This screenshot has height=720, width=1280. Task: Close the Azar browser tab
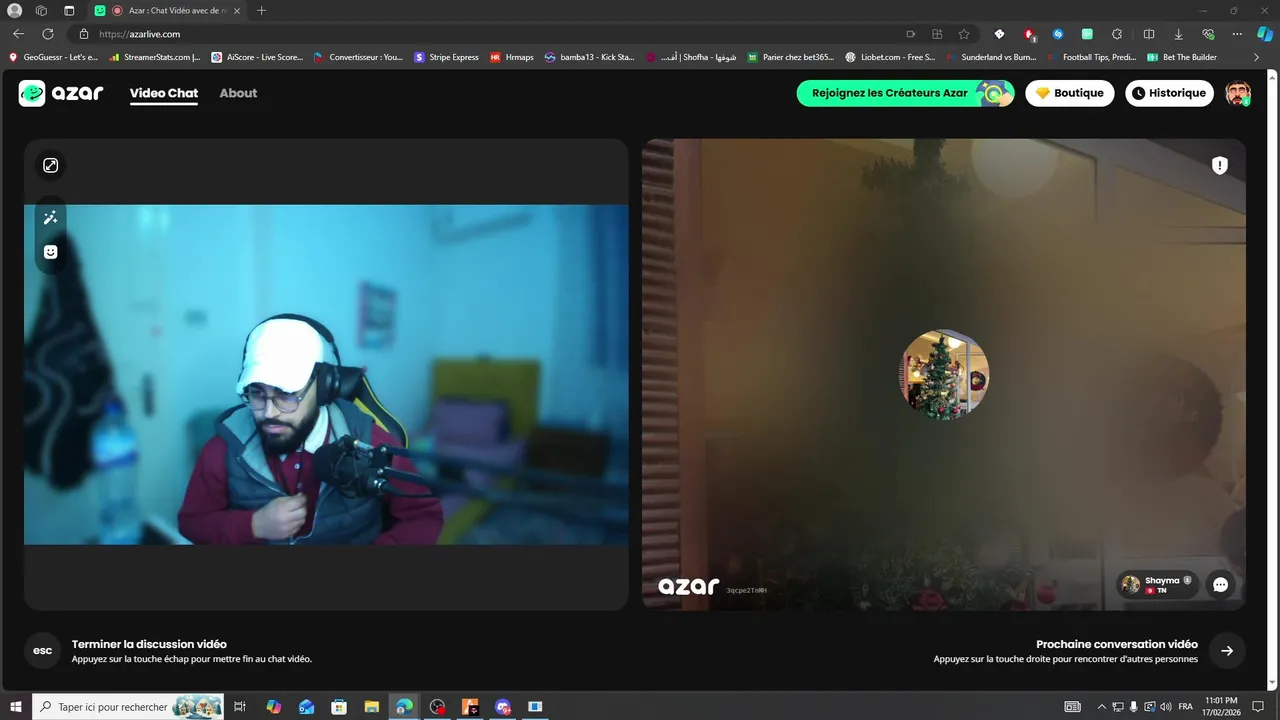pyautogui.click(x=236, y=10)
